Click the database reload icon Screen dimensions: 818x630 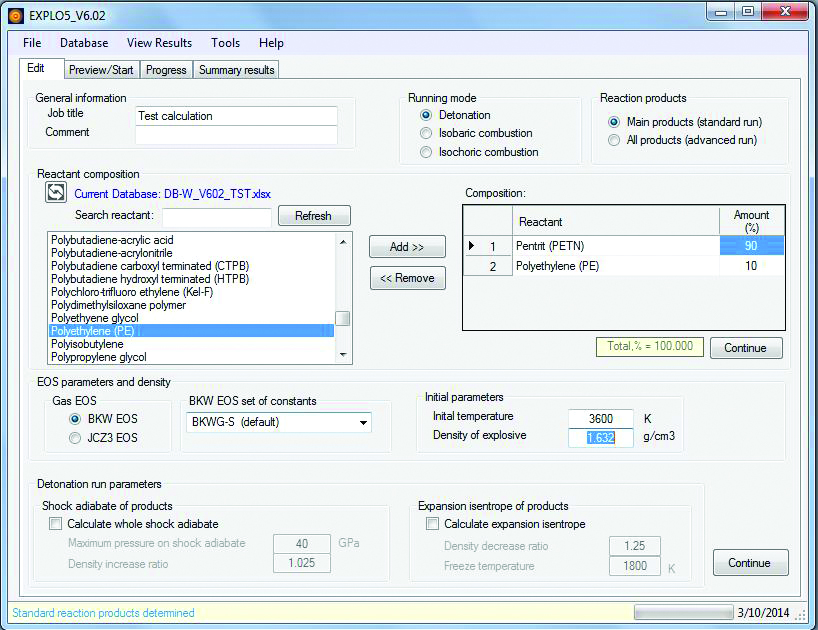coord(55,192)
